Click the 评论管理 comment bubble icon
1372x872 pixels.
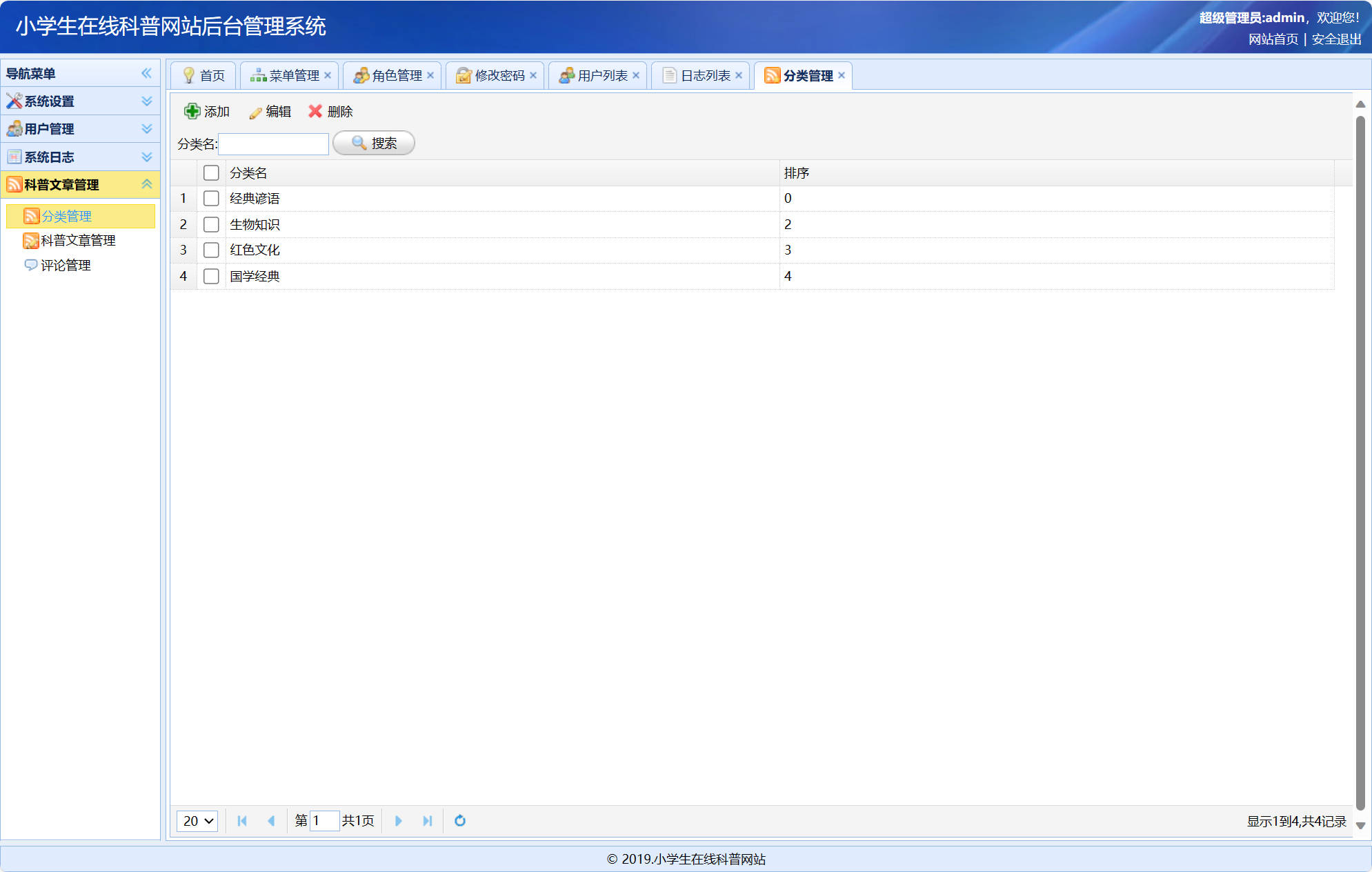pyautogui.click(x=31, y=265)
